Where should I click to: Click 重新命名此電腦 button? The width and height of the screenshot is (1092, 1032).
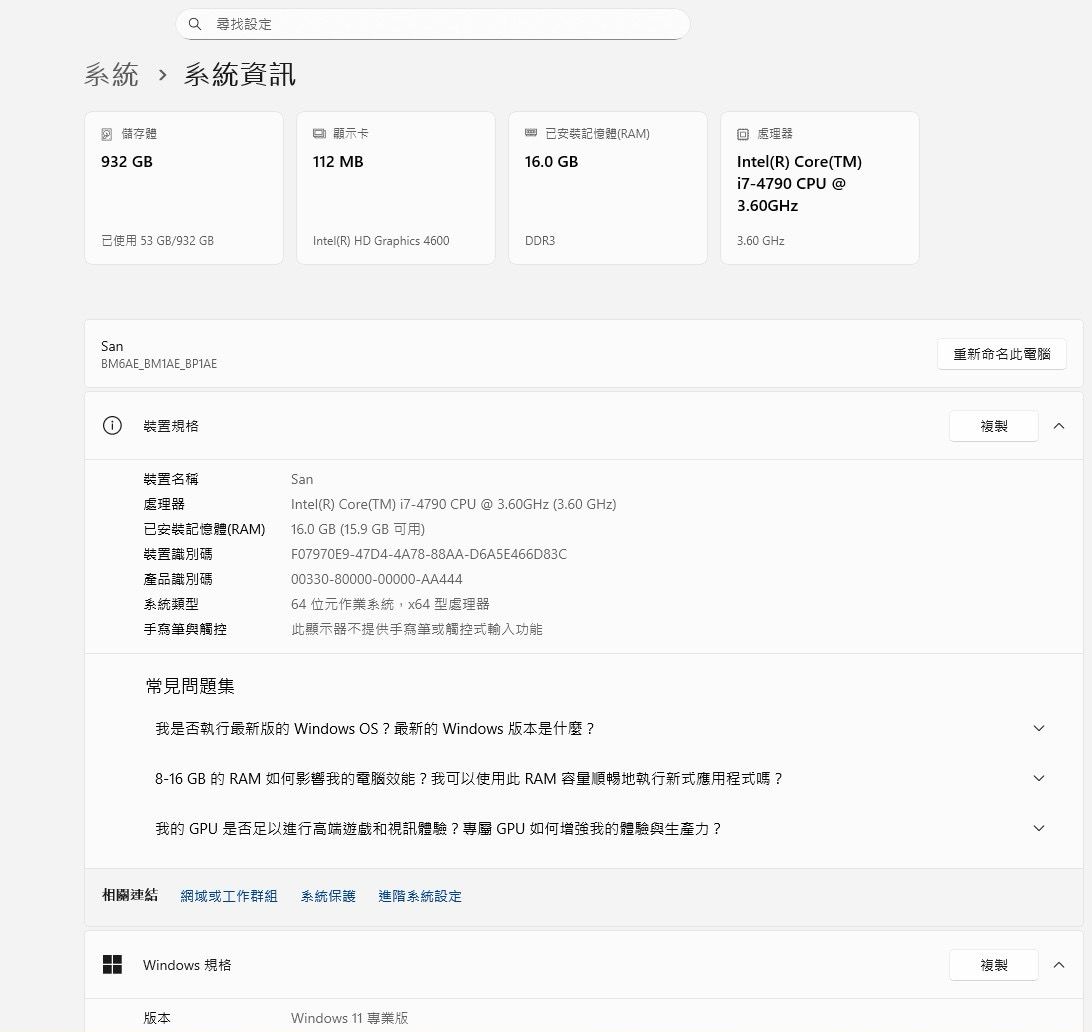(1001, 354)
